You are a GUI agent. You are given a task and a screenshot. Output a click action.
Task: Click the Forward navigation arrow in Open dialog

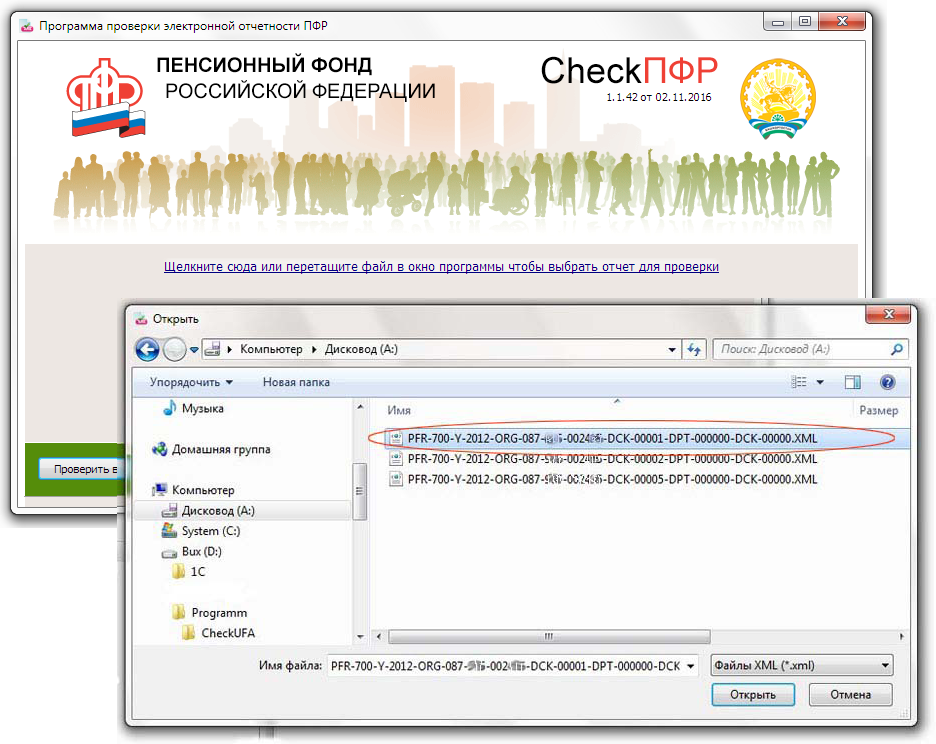174,349
